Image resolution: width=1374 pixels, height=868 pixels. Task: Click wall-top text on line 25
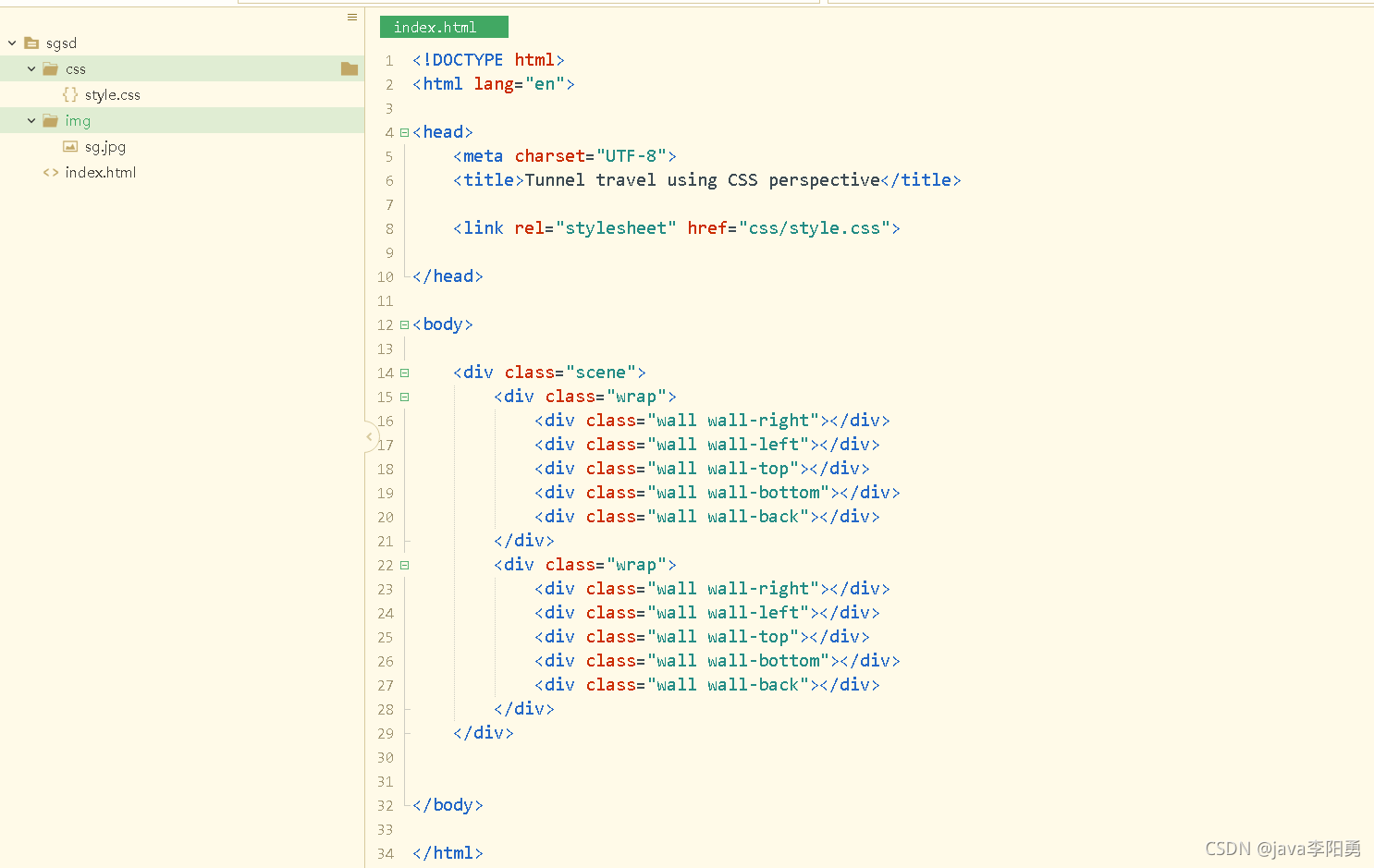coord(748,637)
